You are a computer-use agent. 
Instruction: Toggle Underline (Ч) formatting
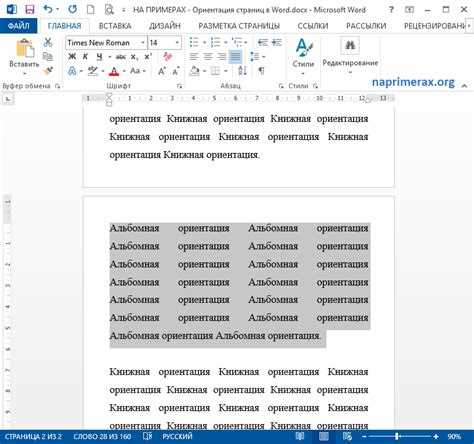point(99,57)
